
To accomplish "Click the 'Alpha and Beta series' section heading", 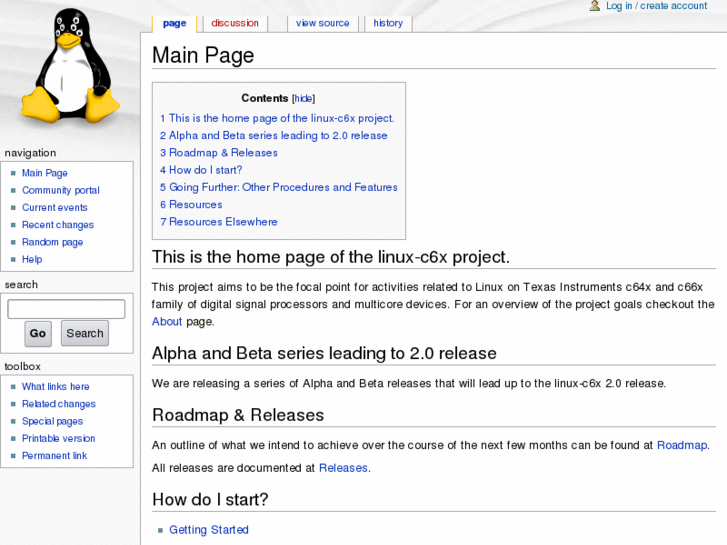I will click(x=324, y=353).
